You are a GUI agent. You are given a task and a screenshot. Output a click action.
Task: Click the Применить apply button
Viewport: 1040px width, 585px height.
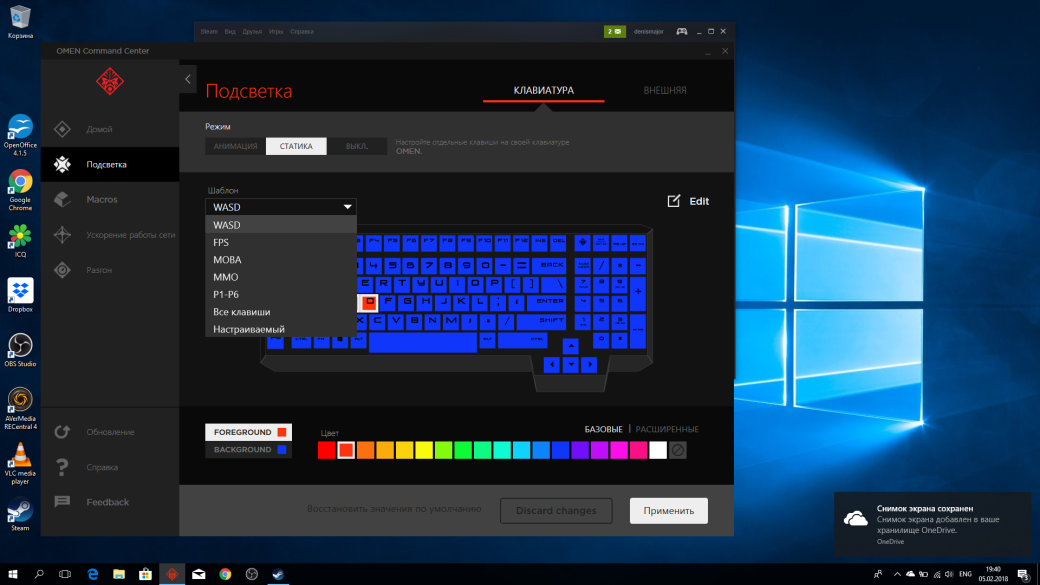point(669,511)
